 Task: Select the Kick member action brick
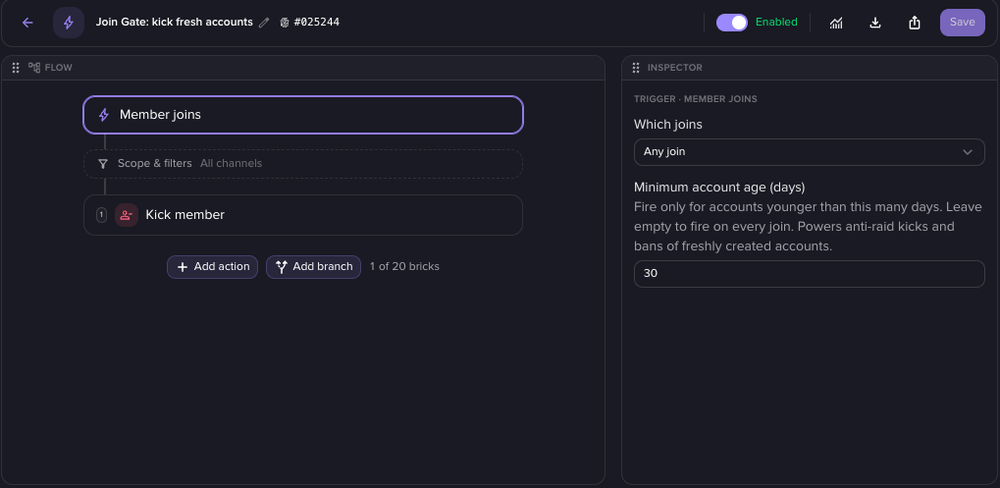(303, 215)
